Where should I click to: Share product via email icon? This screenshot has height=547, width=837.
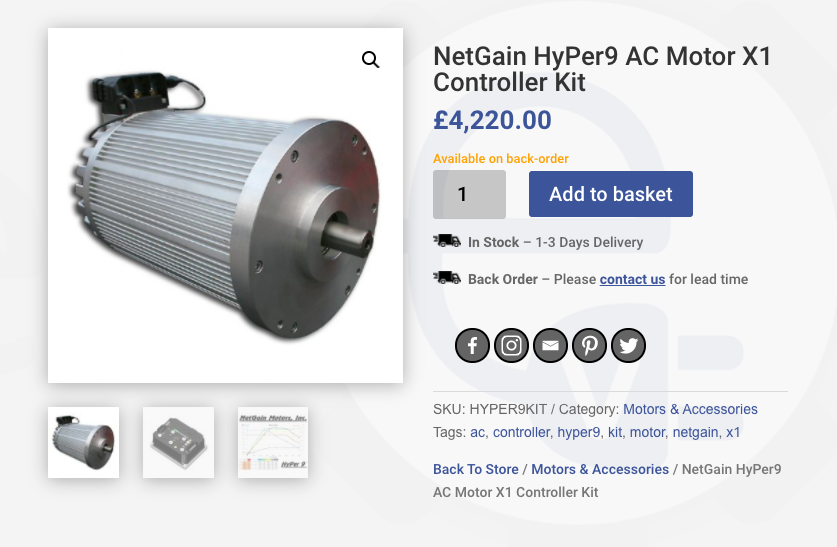click(550, 346)
